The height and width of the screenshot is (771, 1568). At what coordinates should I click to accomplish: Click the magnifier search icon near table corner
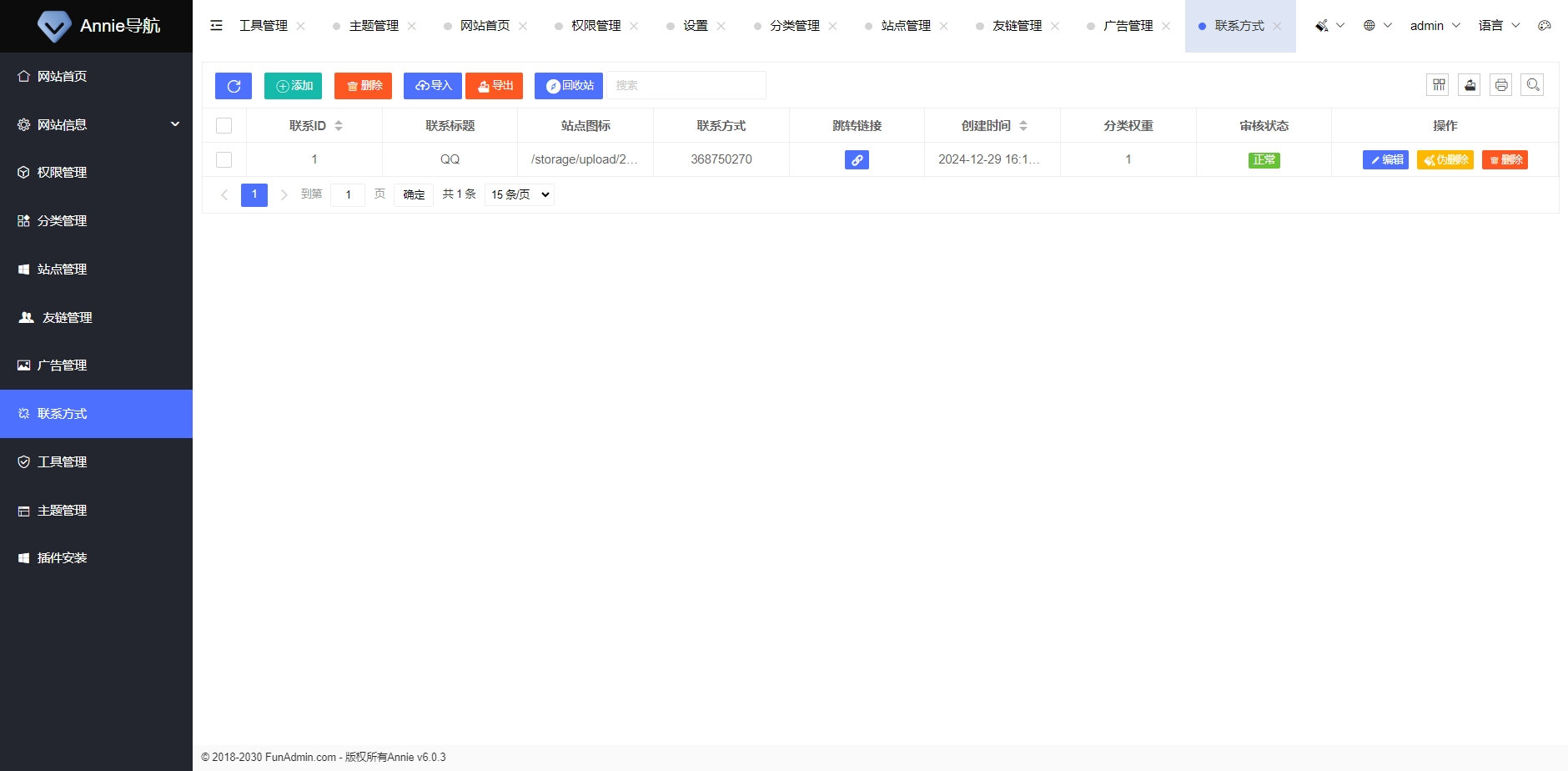(1532, 84)
